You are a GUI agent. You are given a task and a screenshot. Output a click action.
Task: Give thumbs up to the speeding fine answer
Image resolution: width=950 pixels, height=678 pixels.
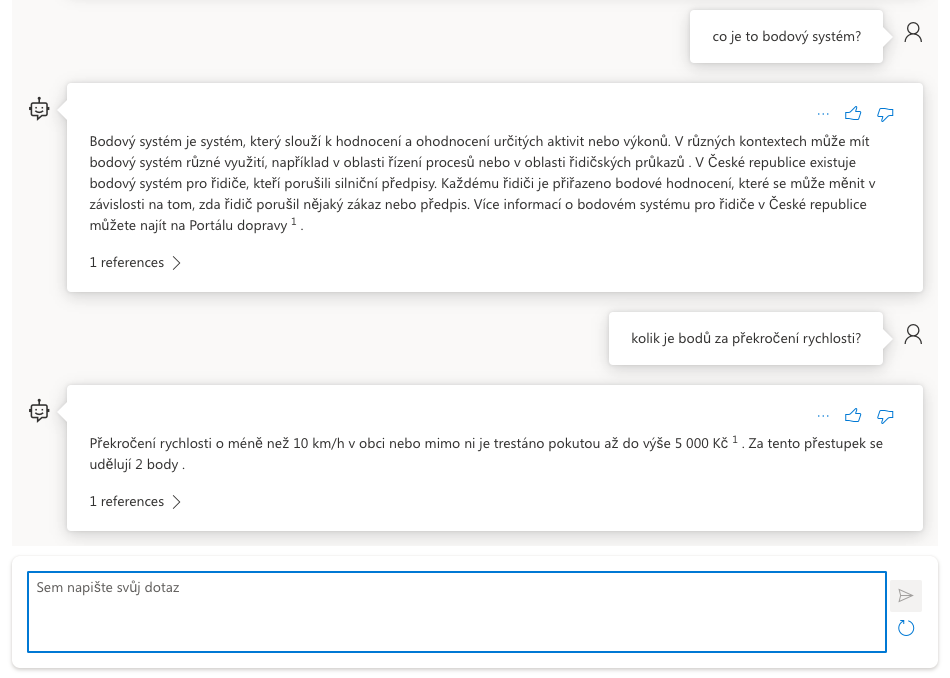point(853,415)
